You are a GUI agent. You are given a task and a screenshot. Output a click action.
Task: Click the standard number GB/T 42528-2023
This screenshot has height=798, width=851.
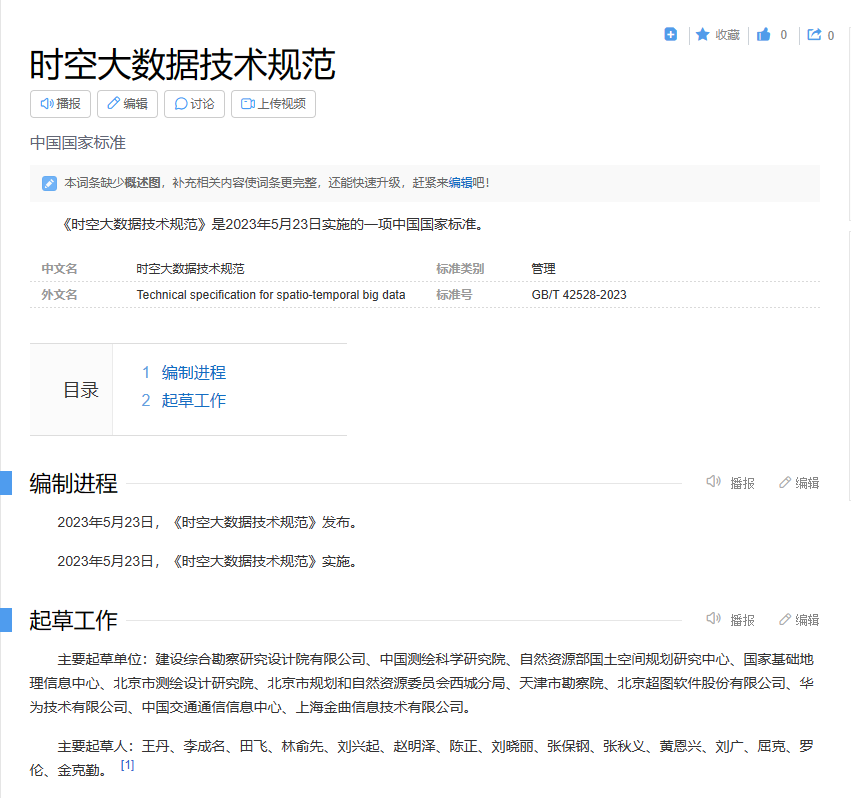[579, 295]
